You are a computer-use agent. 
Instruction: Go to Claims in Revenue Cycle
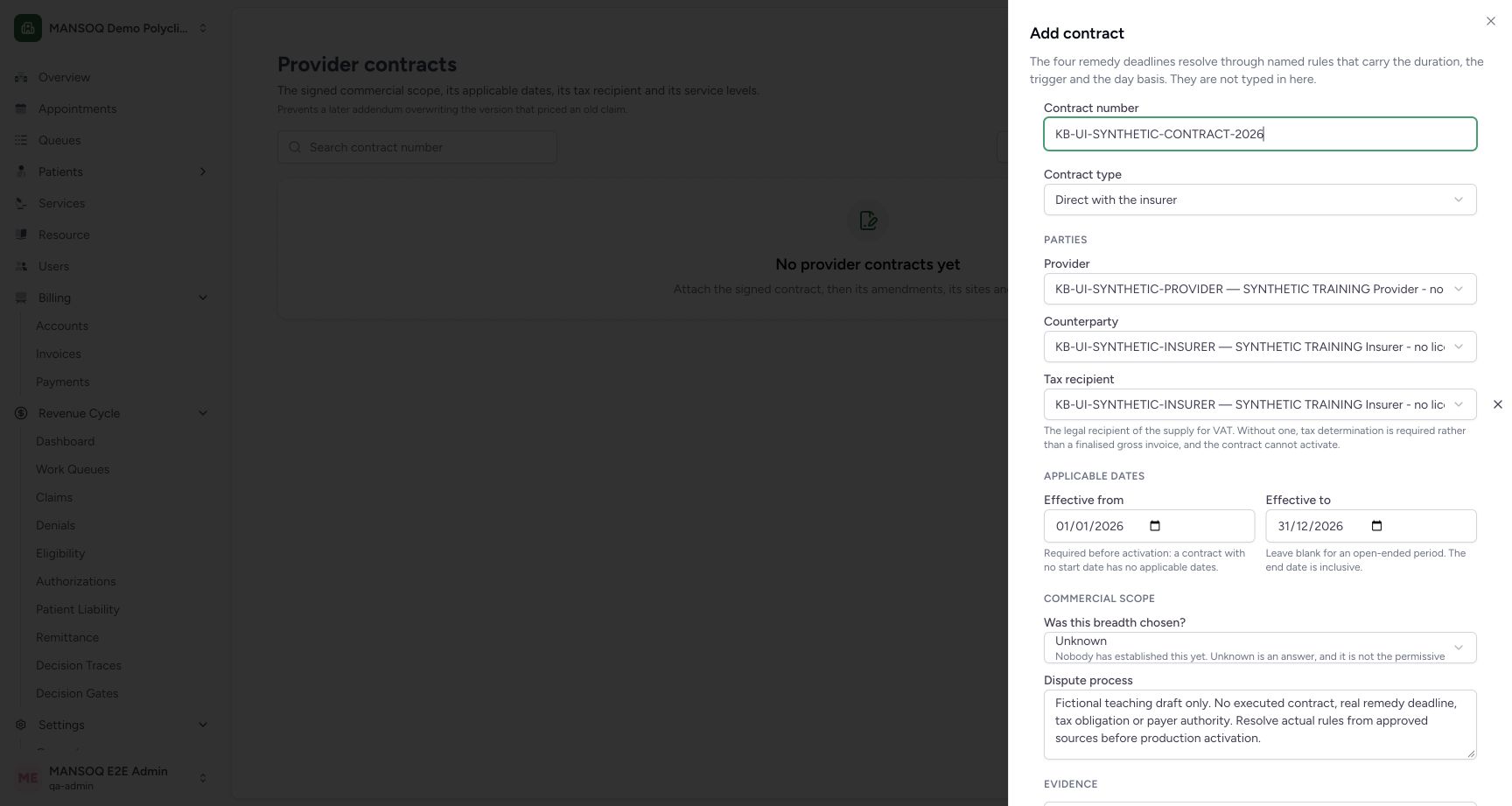point(54,497)
